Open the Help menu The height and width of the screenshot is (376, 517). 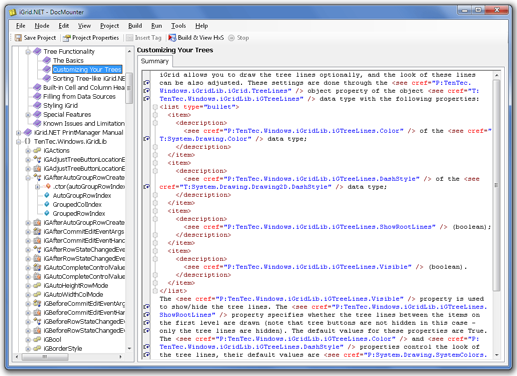[201, 26]
